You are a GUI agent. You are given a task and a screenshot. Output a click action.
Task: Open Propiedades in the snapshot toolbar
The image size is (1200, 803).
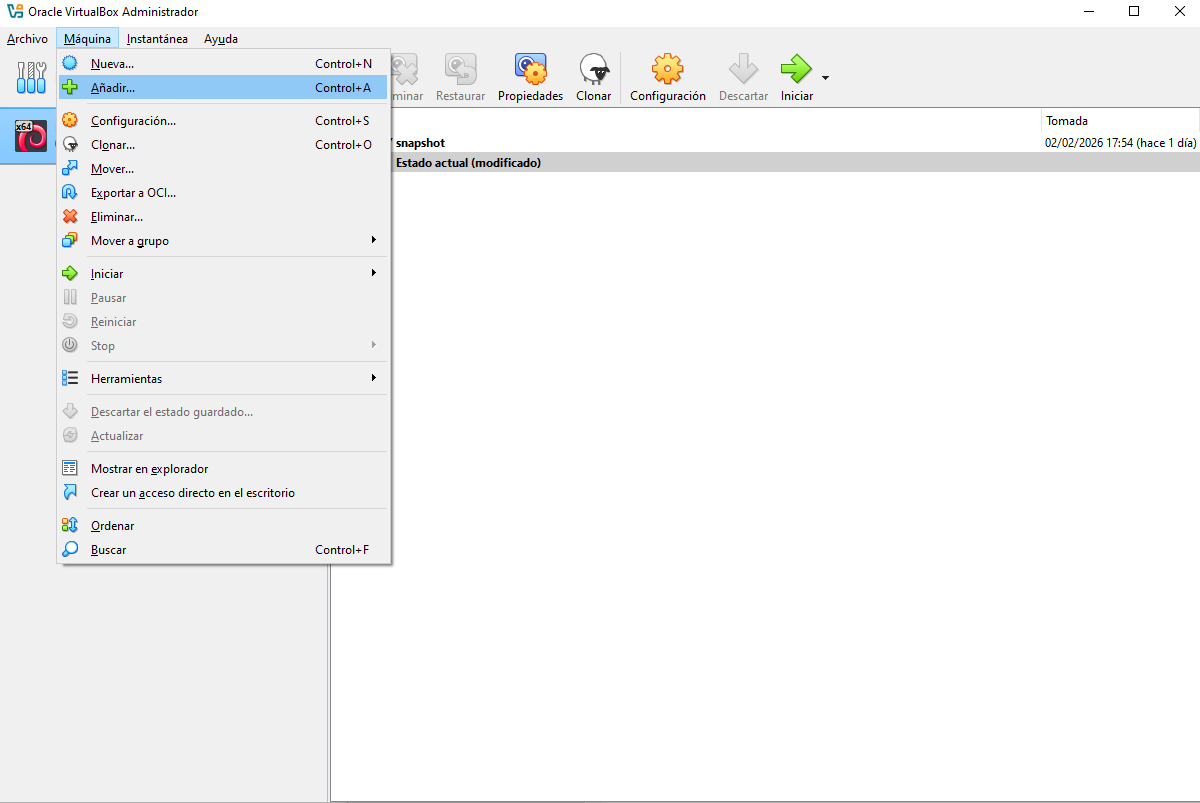click(x=530, y=78)
